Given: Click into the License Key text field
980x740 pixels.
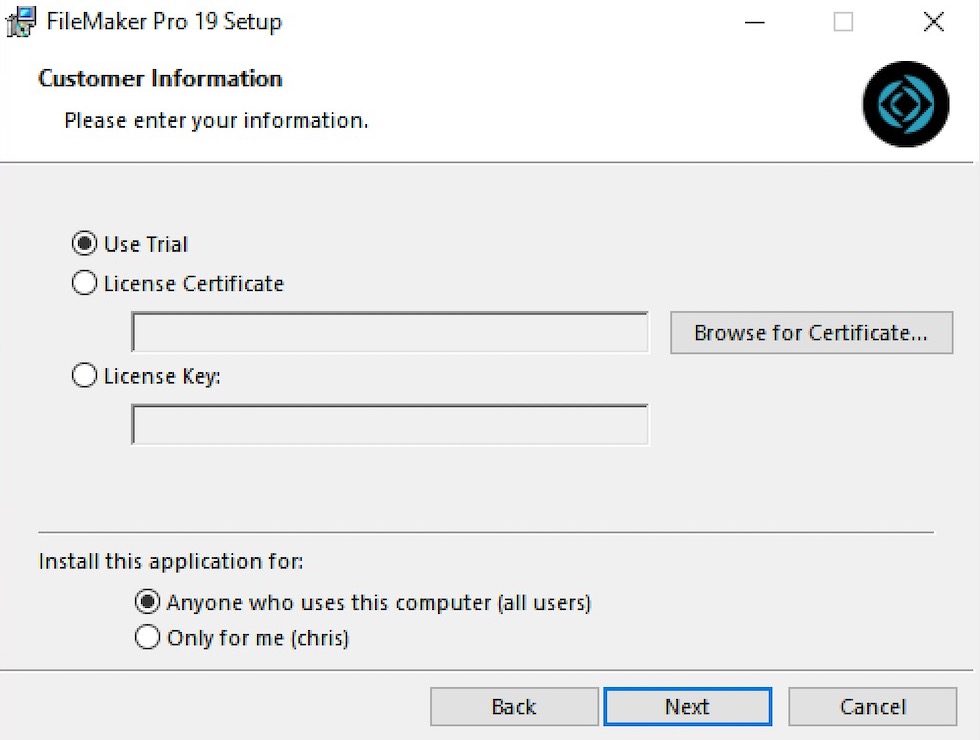Looking at the screenshot, I should coord(390,425).
